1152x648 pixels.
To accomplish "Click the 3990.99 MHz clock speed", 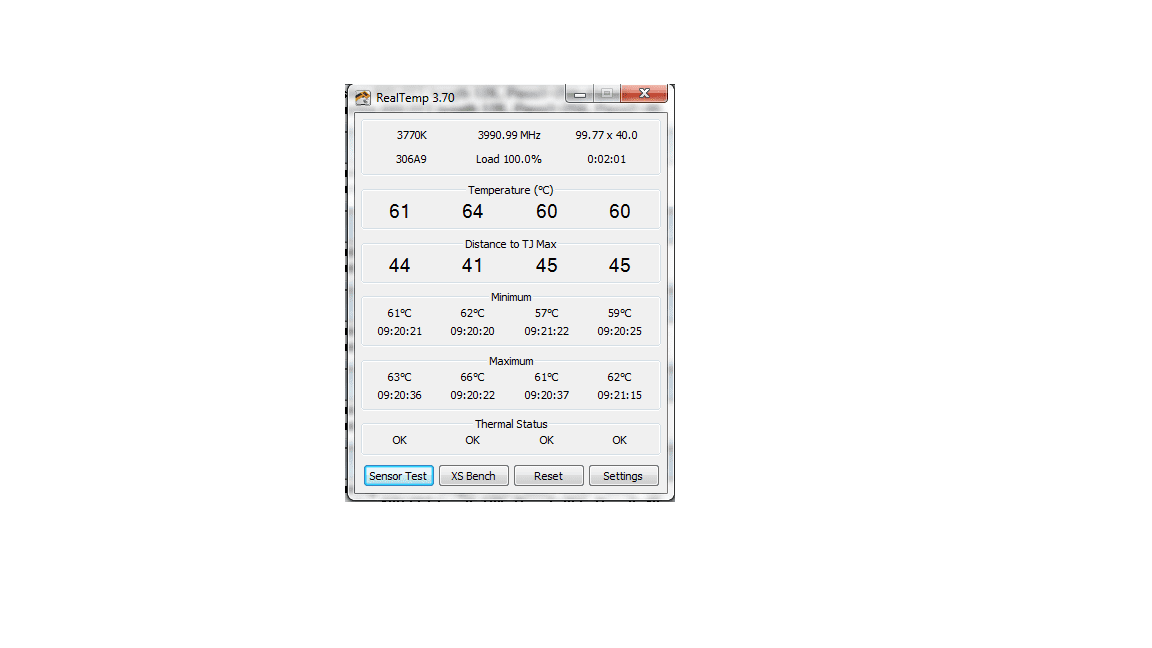I will coord(509,135).
